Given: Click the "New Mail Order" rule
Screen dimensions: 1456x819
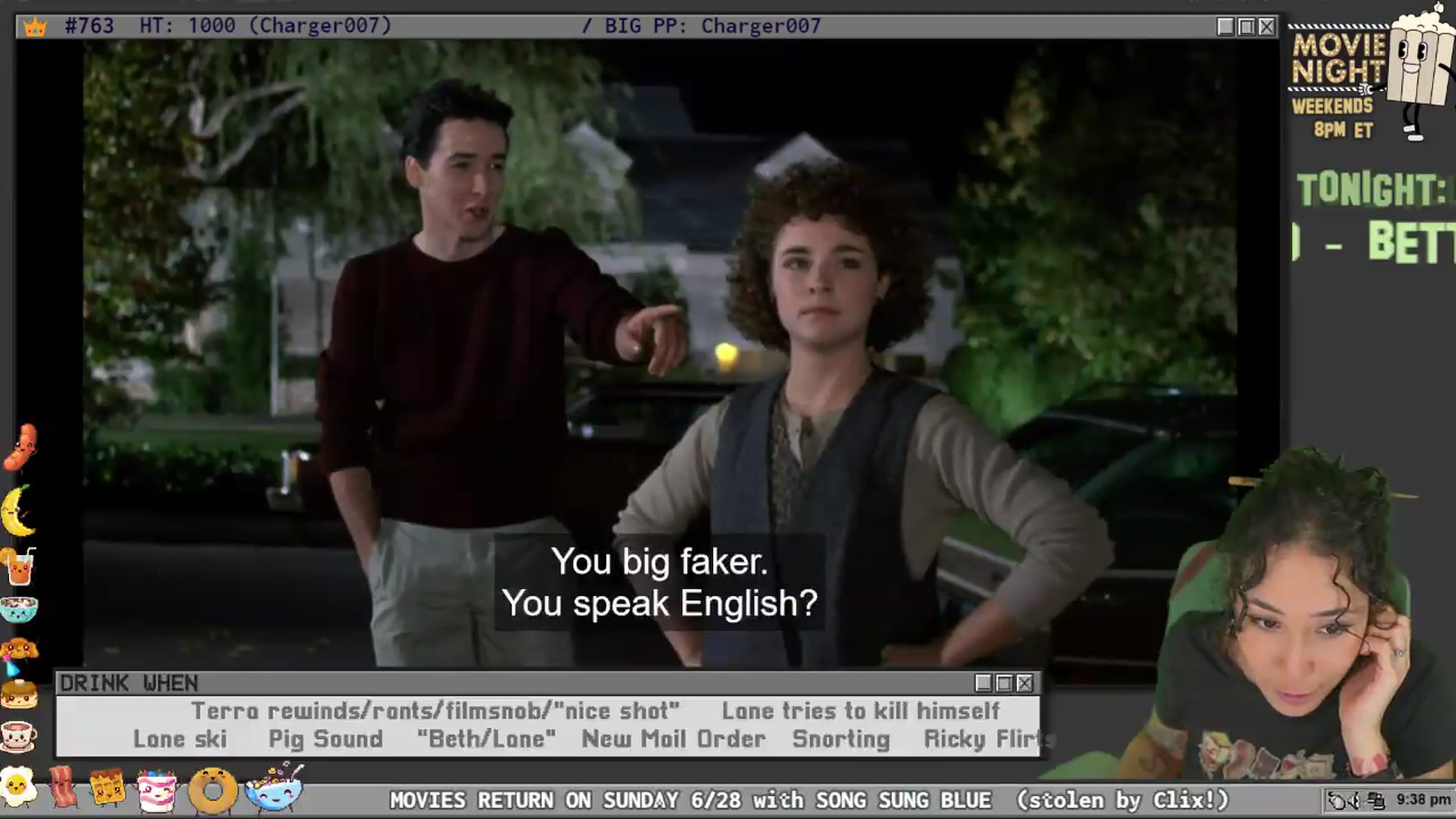Looking at the screenshot, I should click(673, 739).
